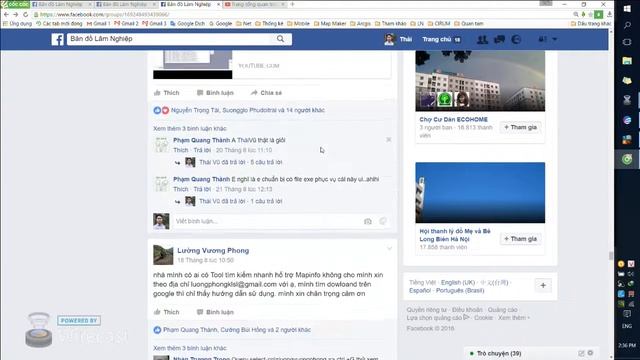The width and height of the screenshot is (640, 360).
Task: Click browser reload icon
Action: coord(25,14)
